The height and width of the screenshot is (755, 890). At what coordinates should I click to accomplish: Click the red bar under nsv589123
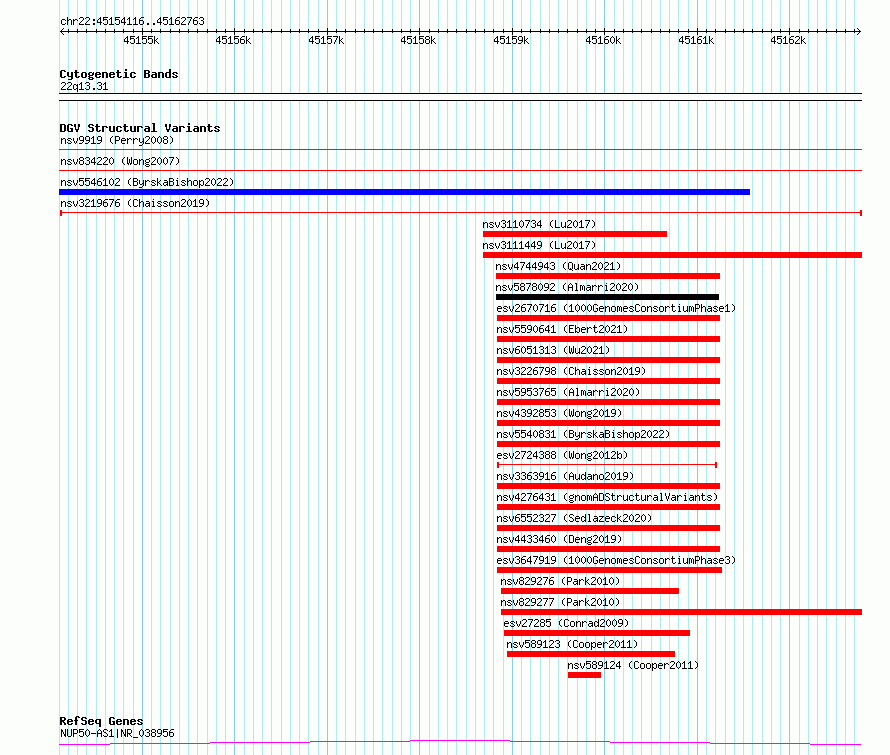tap(591, 654)
